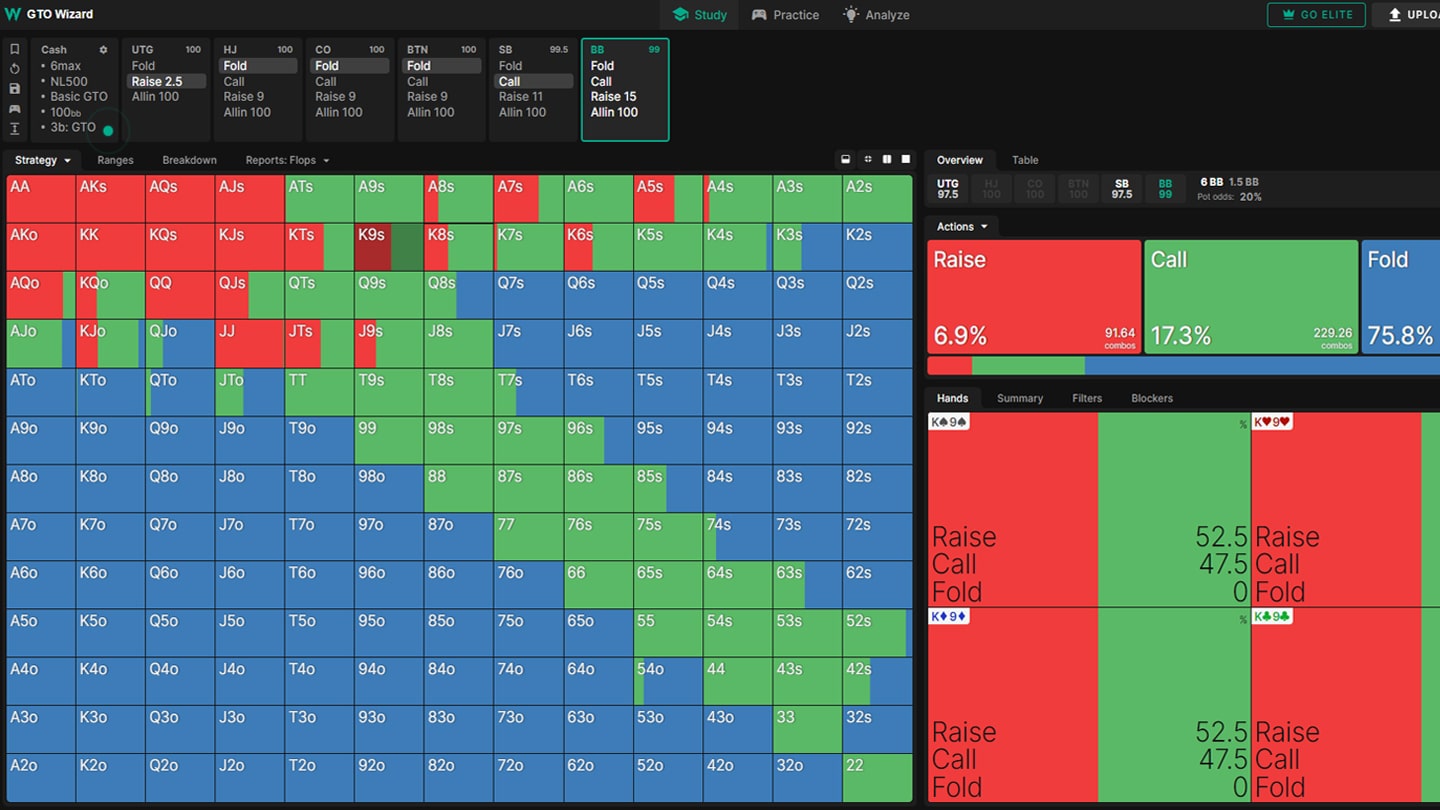1440x810 pixels.
Task: Click the GO ELITE button
Action: 1316,15
